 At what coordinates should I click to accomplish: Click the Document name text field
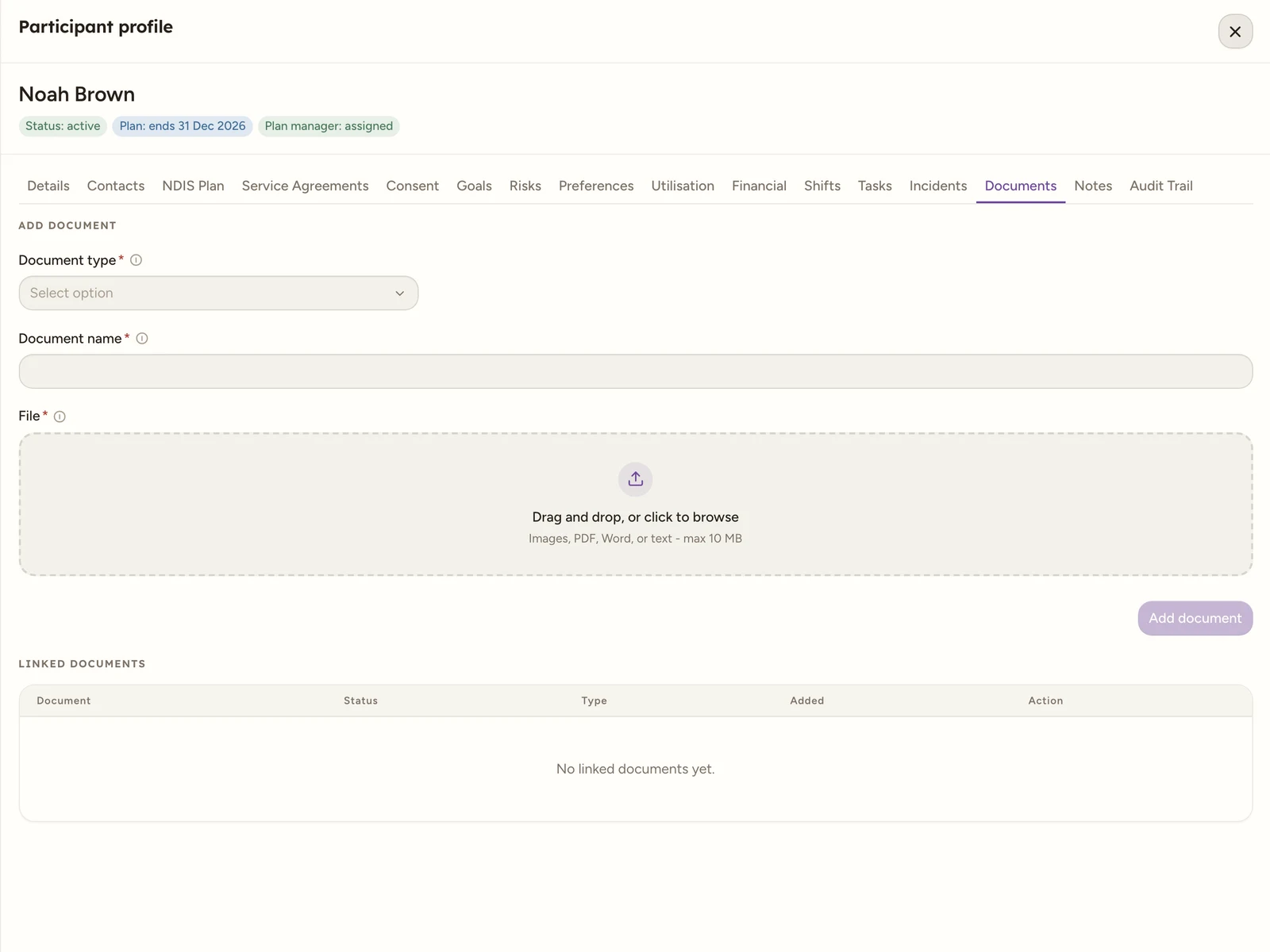636,371
